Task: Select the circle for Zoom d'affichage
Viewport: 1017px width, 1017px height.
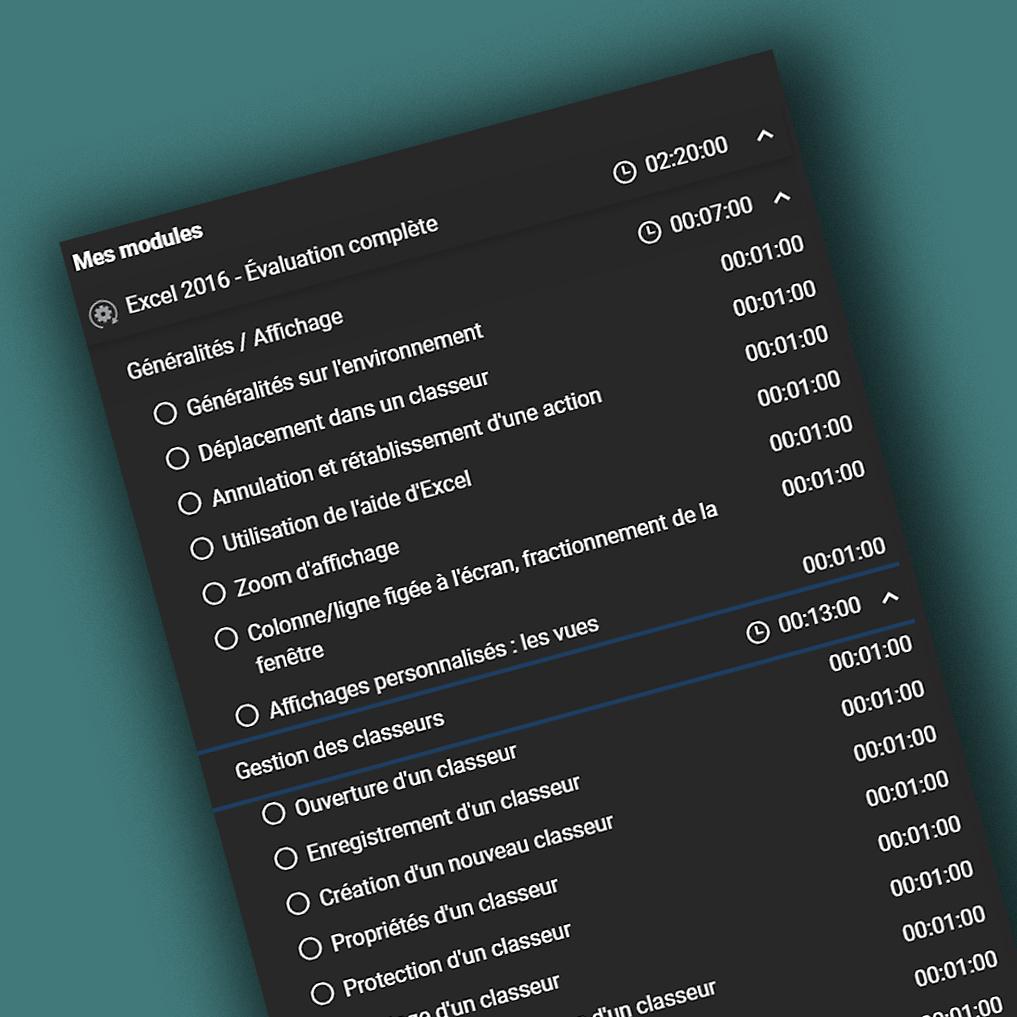Action: (214, 593)
